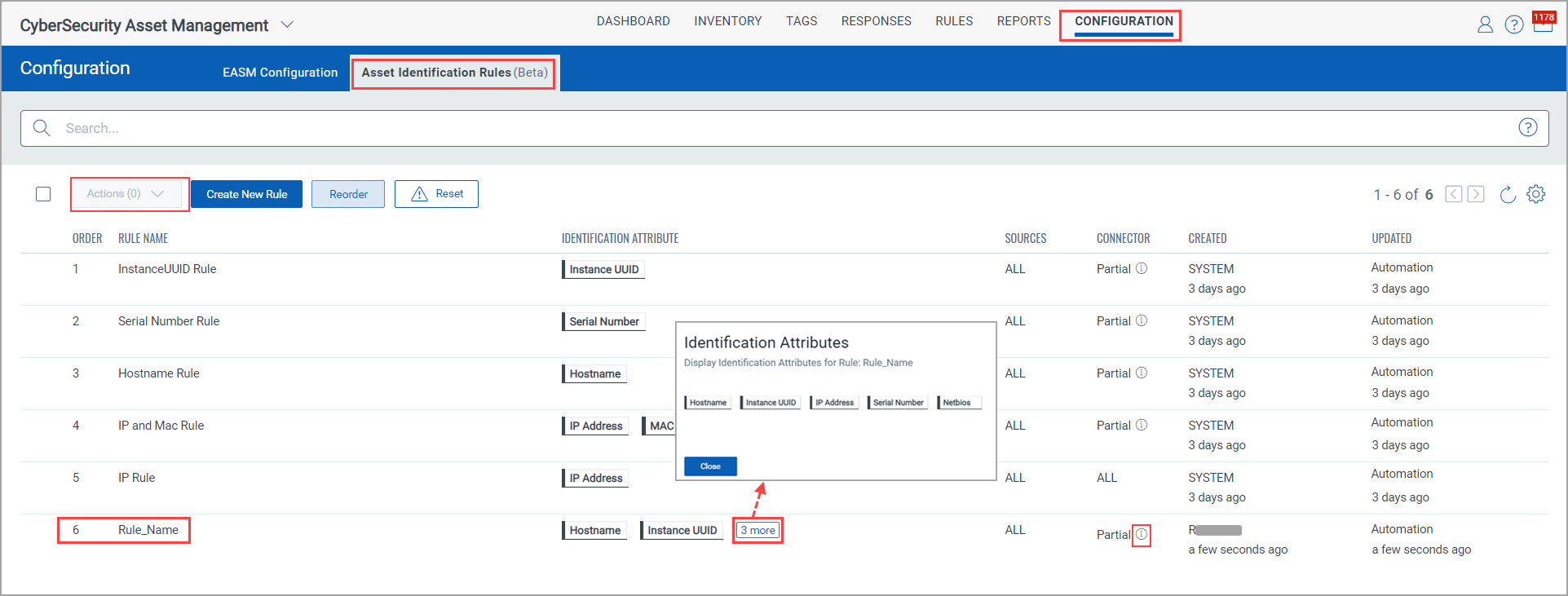Open search help icon in search bar
Image resolution: width=1568 pixels, height=596 pixels.
coord(1528,127)
